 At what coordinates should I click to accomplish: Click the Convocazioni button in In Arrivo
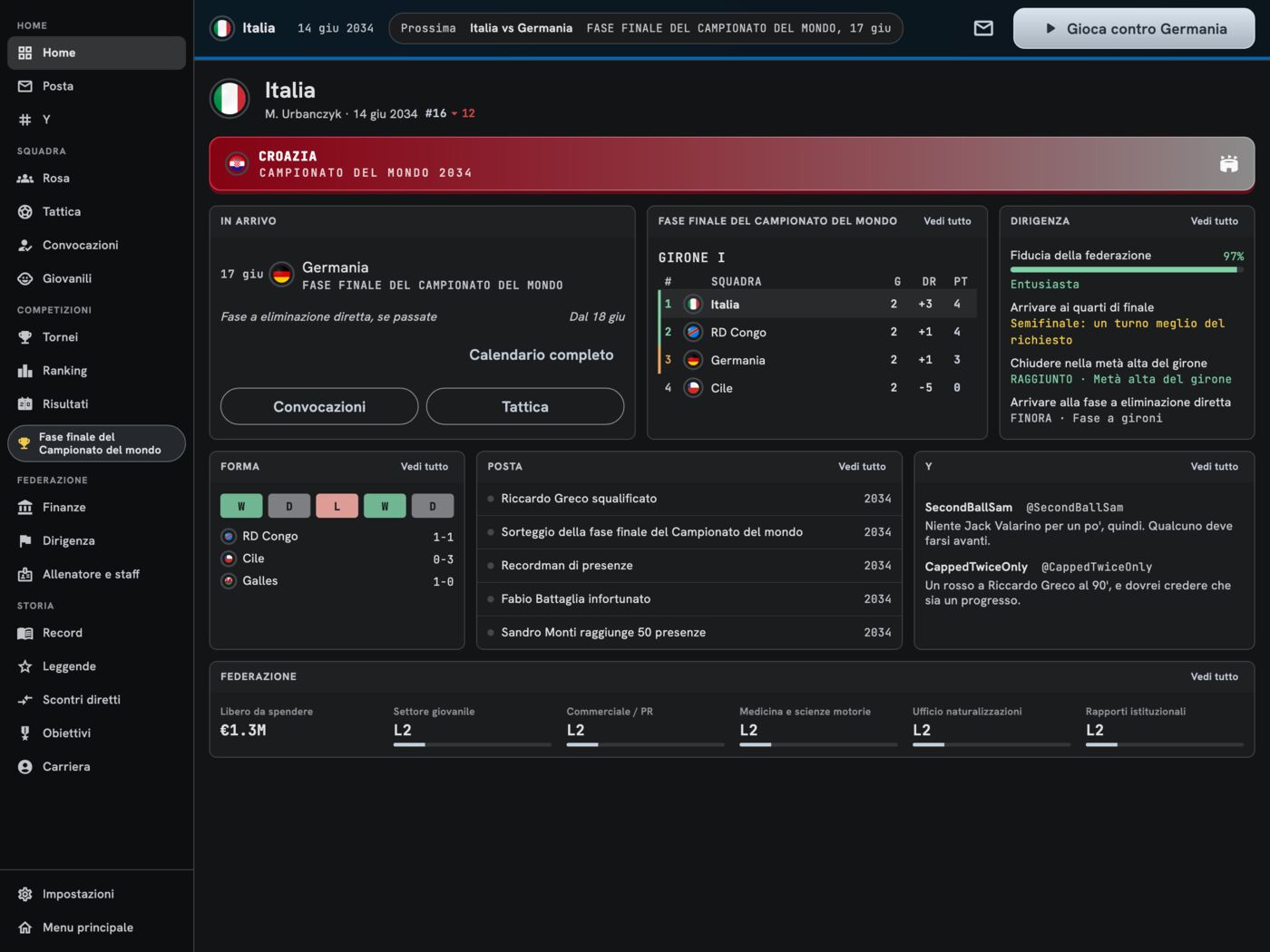coord(319,406)
